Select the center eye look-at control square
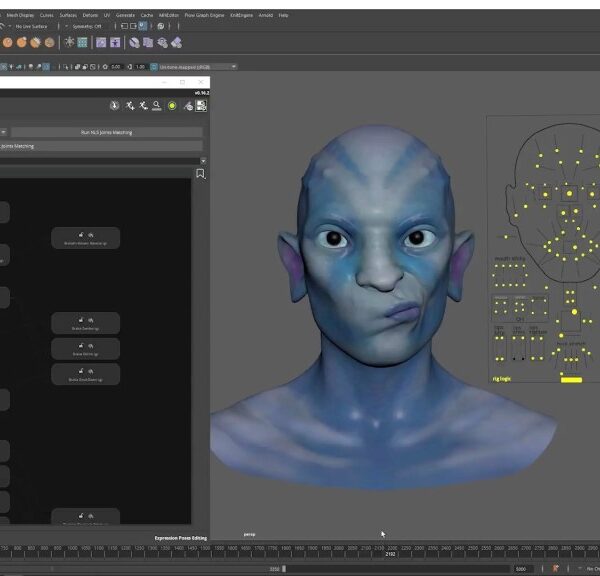 (569, 194)
